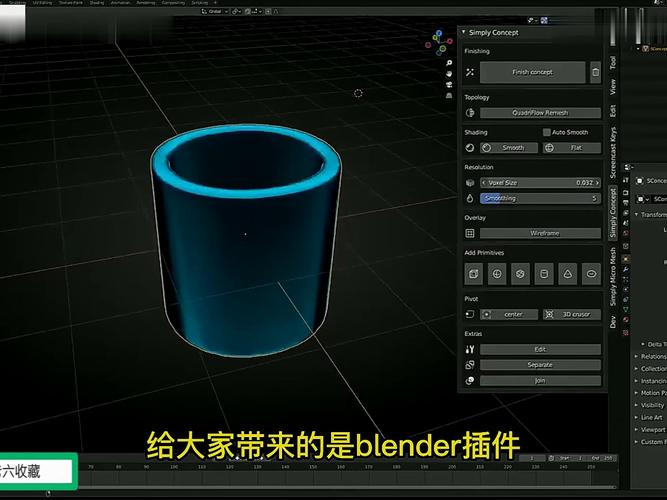The height and width of the screenshot is (500, 667).
Task: Decrease Voxel Size with left arrow
Action: tap(484, 183)
